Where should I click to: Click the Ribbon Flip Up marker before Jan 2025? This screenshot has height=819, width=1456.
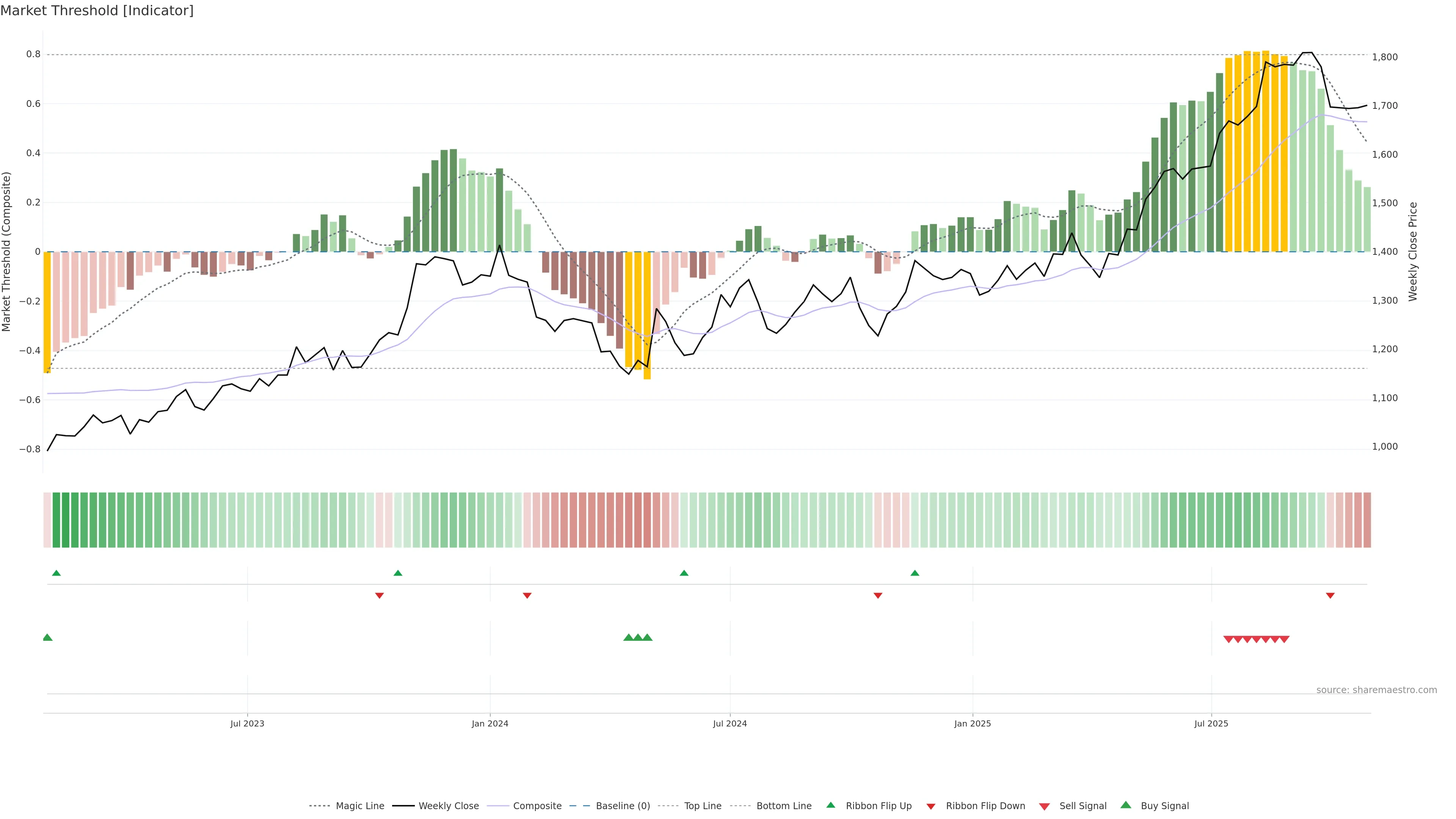point(915,573)
